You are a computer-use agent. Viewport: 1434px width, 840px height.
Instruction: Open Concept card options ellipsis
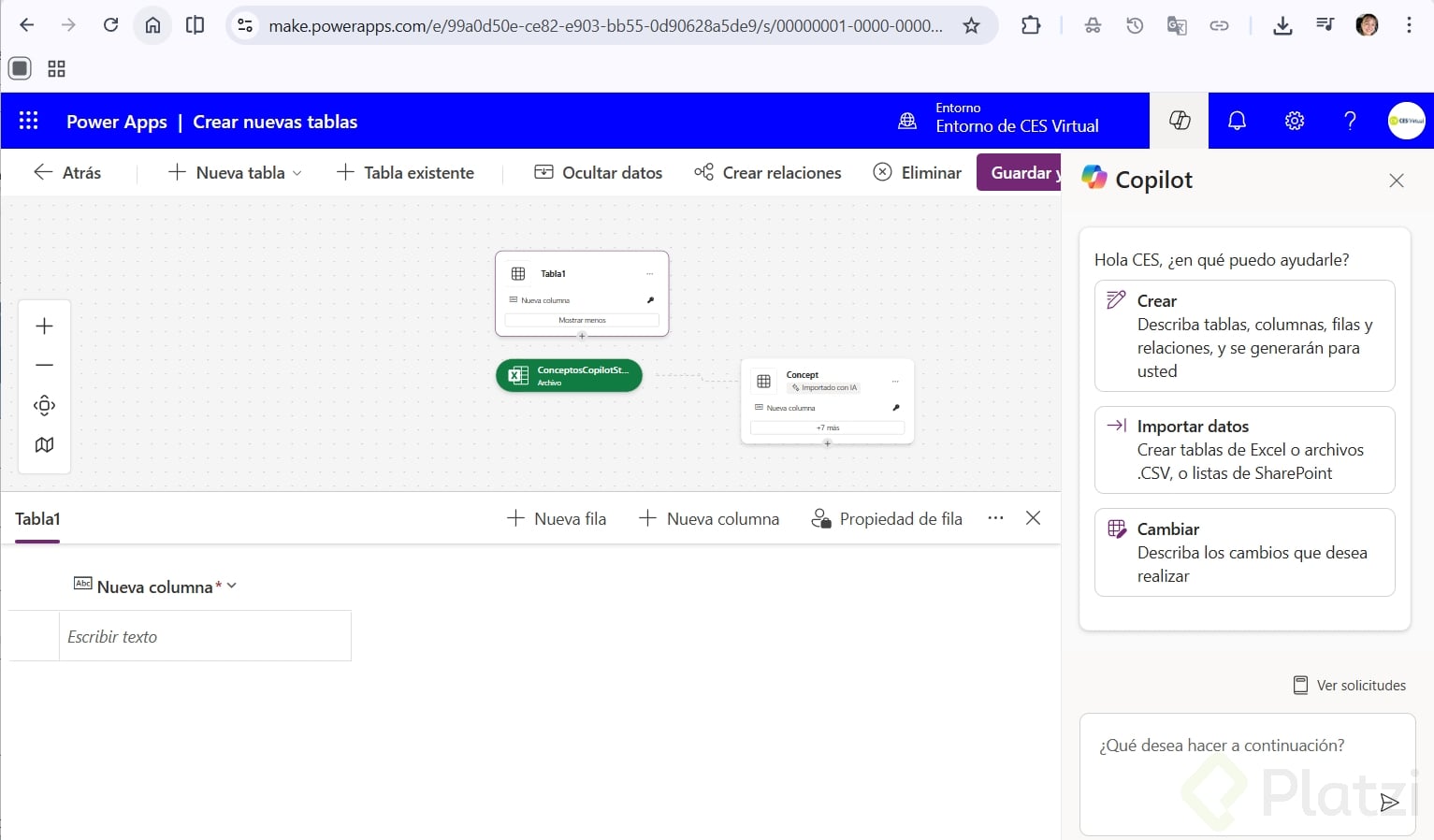click(895, 382)
